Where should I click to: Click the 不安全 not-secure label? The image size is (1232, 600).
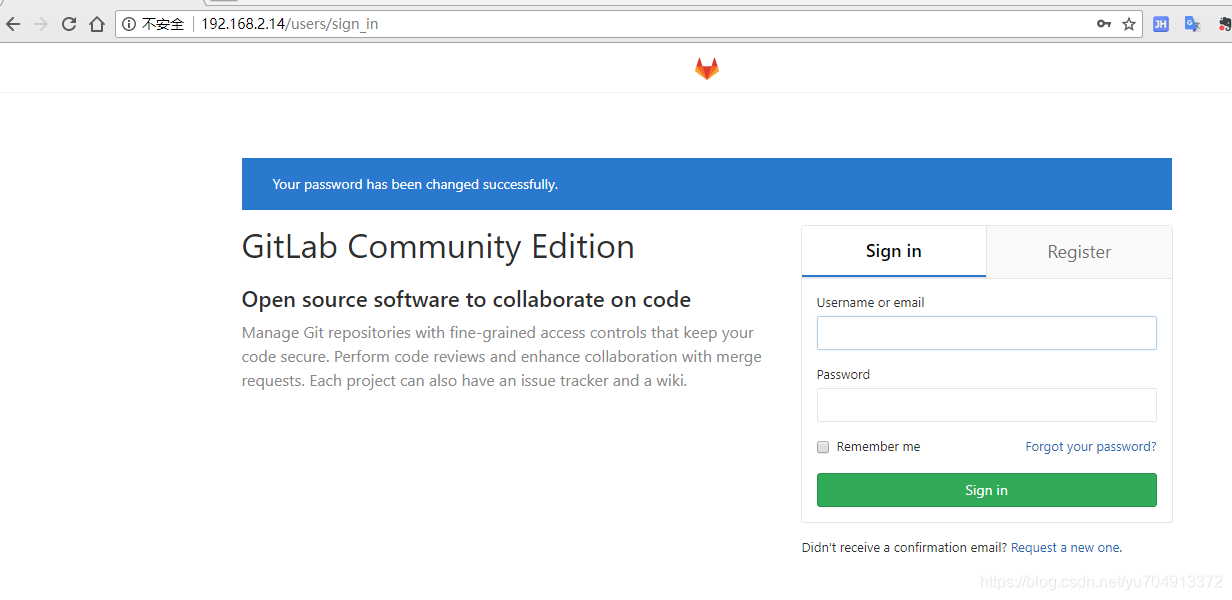click(x=163, y=24)
